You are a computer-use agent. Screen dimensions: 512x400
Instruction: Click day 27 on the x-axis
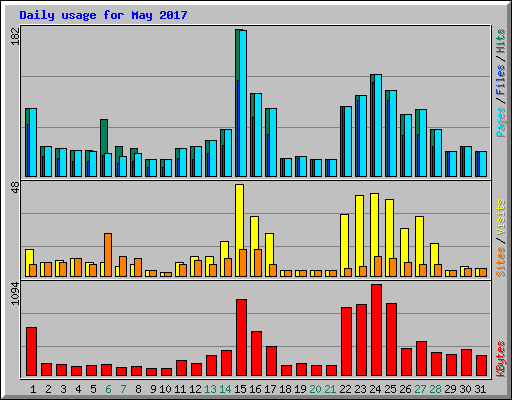click(420, 389)
